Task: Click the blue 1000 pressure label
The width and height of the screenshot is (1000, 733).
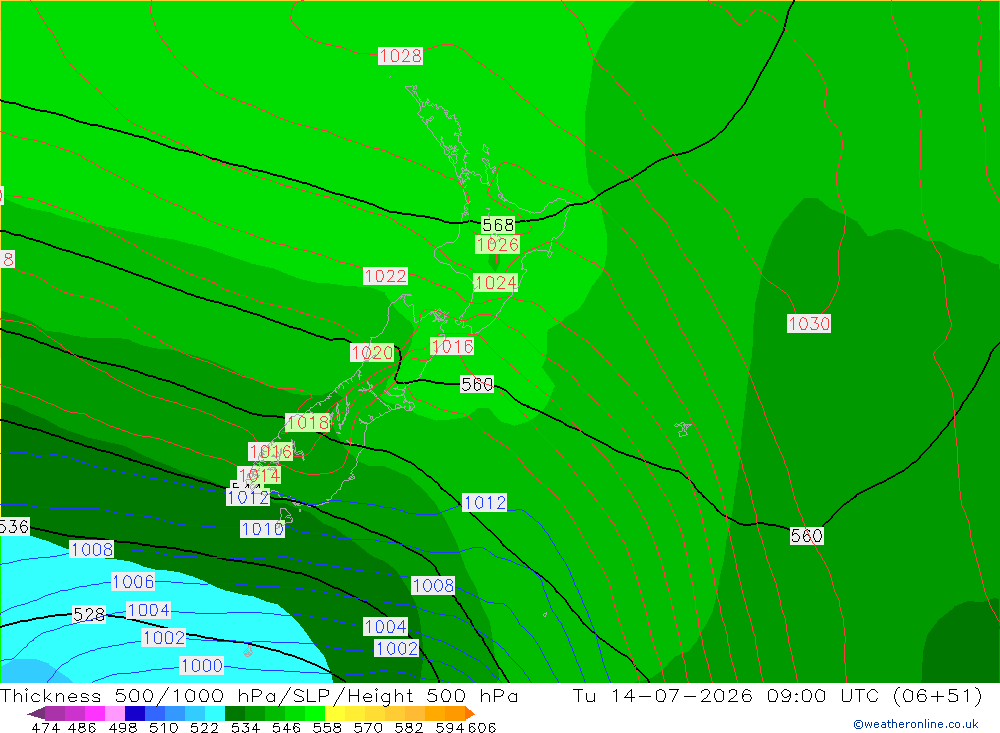Action: point(202,666)
